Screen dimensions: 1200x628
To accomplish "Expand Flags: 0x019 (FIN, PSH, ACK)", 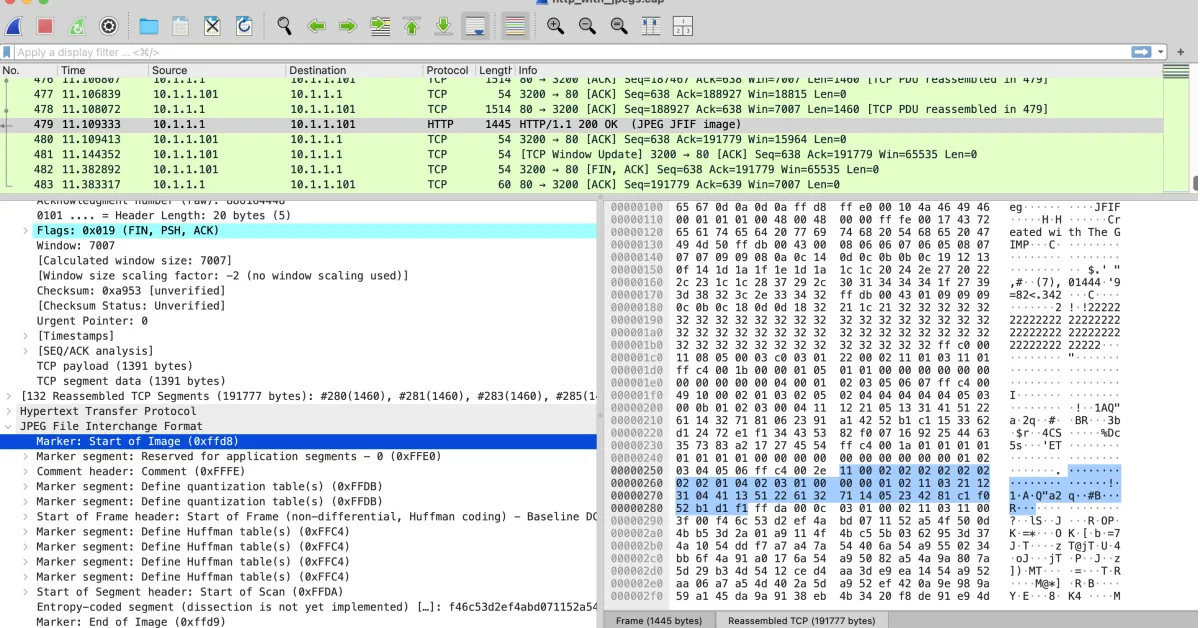I will (26, 231).
